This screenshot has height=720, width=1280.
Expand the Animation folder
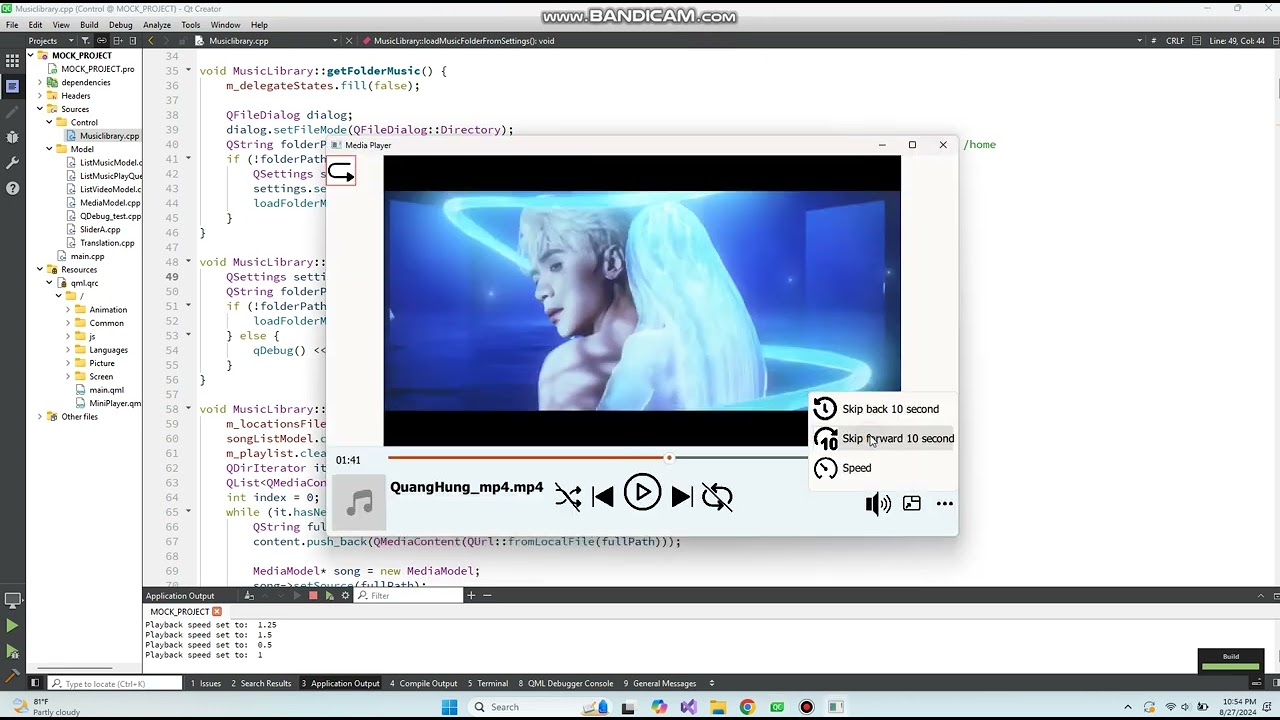click(68, 310)
